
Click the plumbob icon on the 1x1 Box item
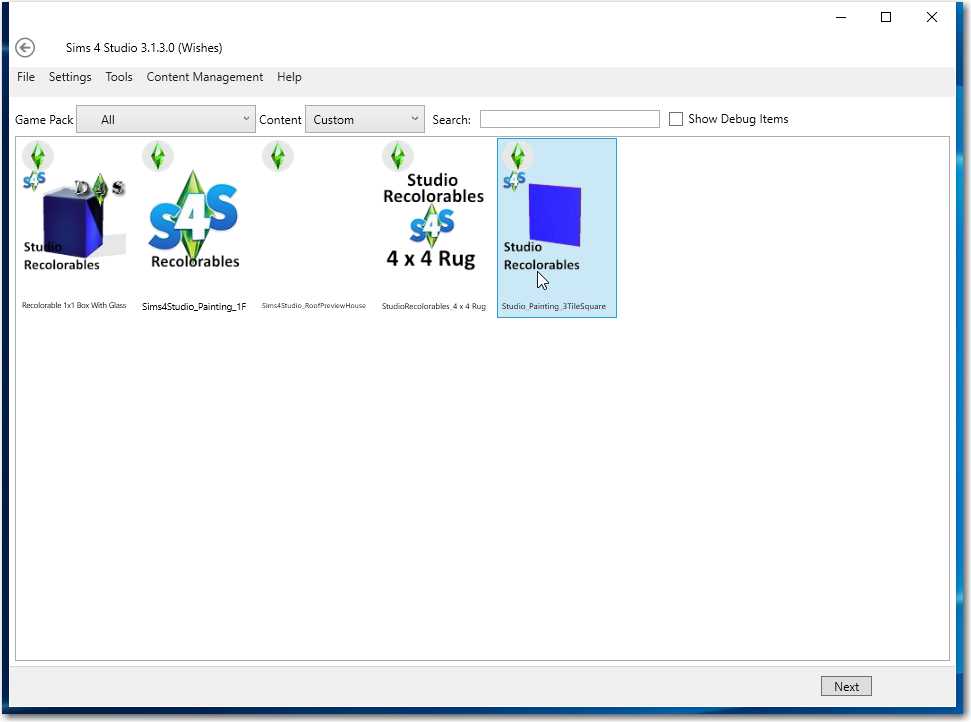click(x=38, y=156)
